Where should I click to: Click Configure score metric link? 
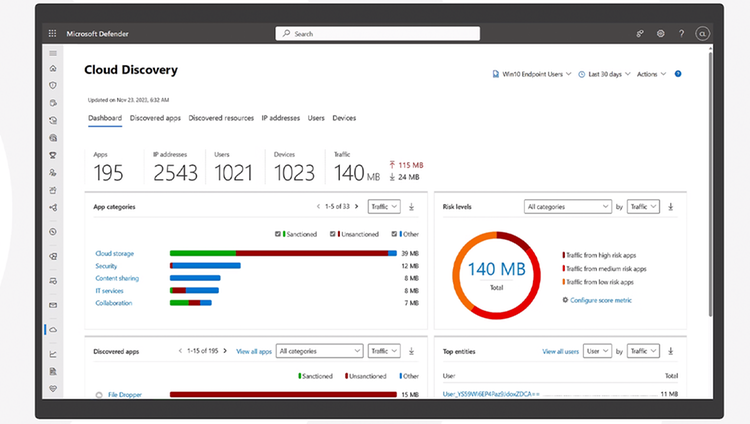click(x=601, y=300)
